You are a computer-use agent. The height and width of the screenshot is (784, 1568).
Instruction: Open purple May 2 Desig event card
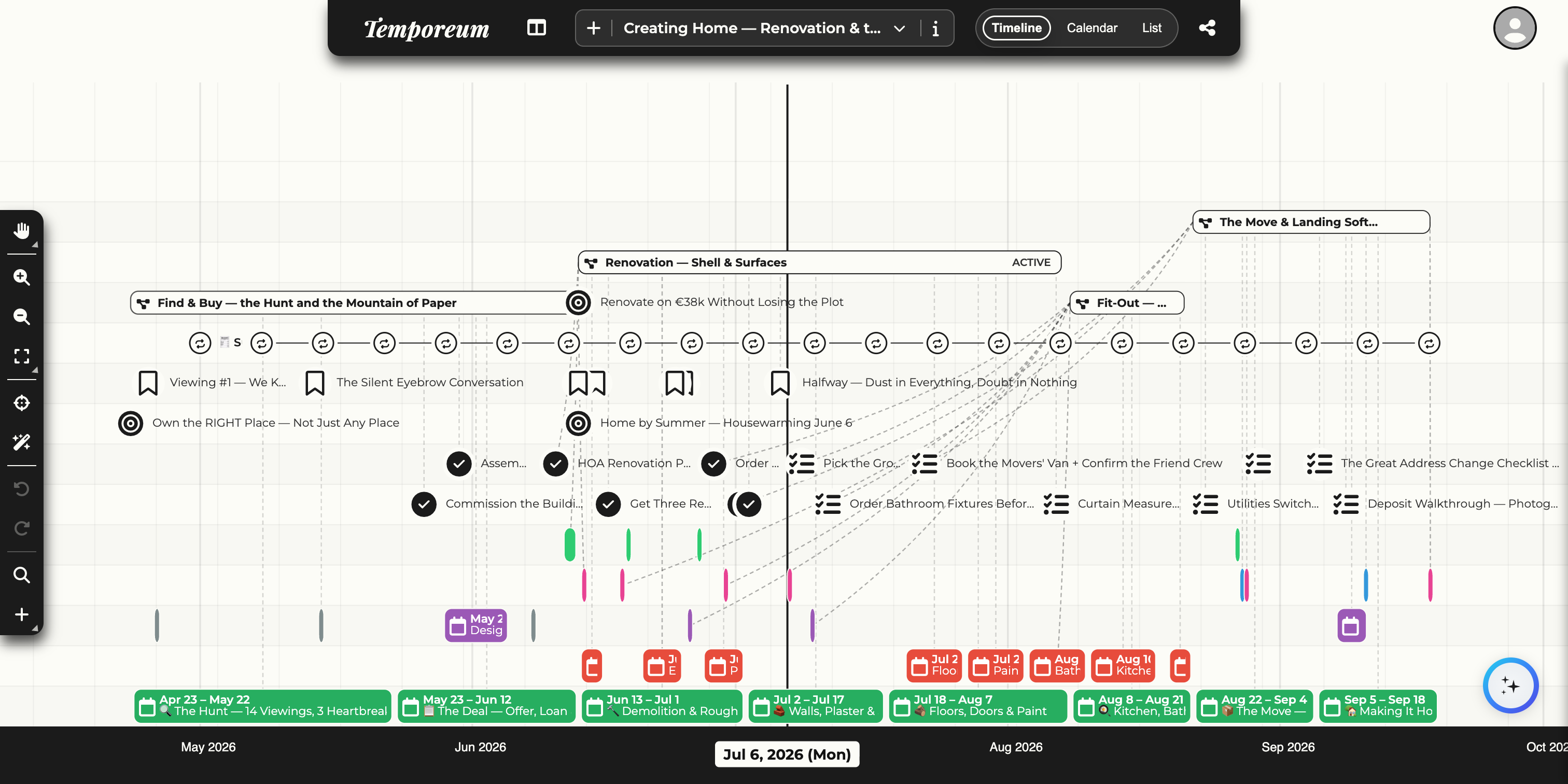pyautogui.click(x=476, y=625)
